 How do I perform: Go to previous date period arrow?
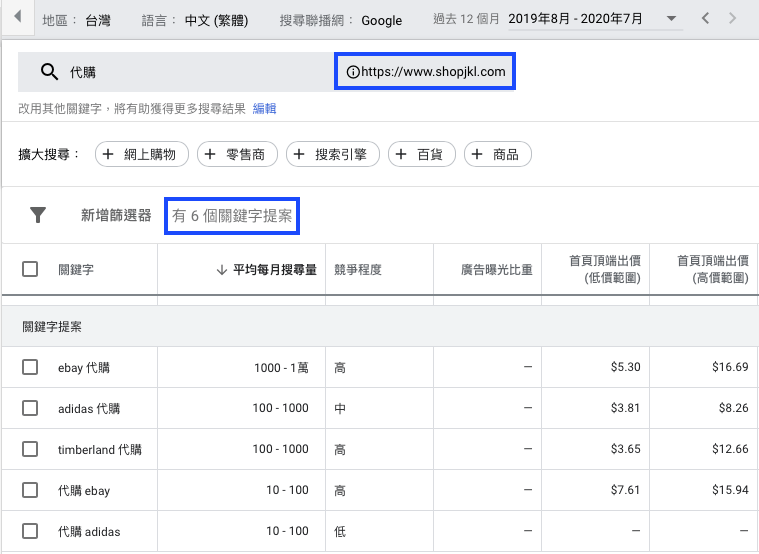point(707,19)
